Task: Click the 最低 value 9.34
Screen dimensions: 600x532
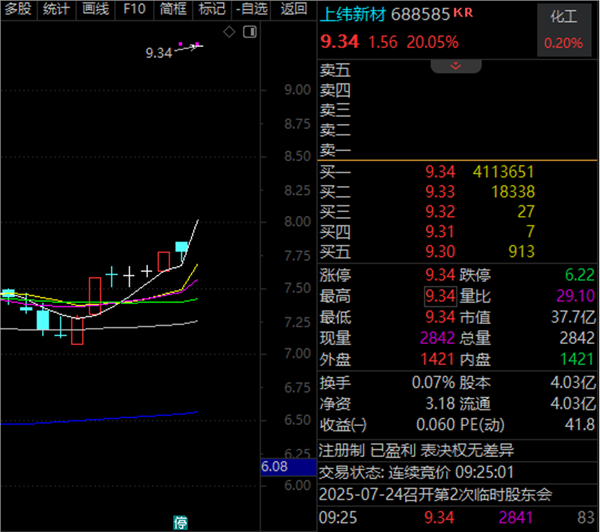Action: [x=440, y=317]
